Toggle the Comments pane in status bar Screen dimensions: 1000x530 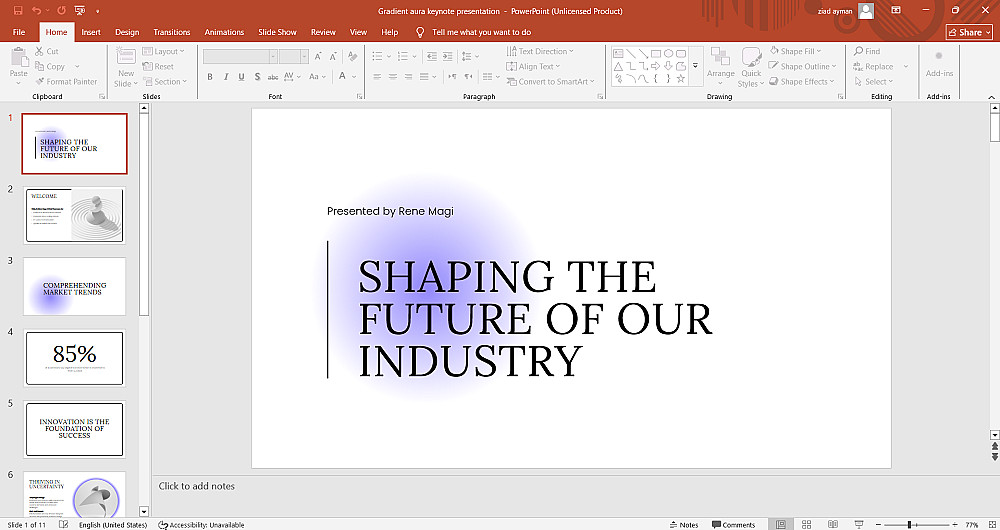(734, 524)
